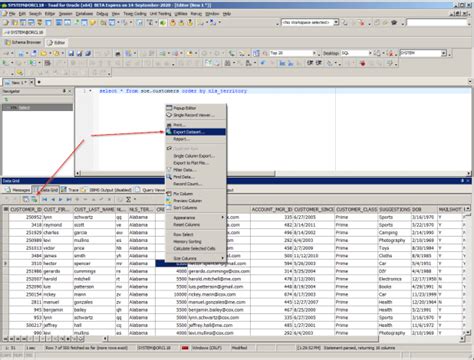The image size is (474, 360).
Task: Select Fix Column menu entry
Action: (196, 194)
